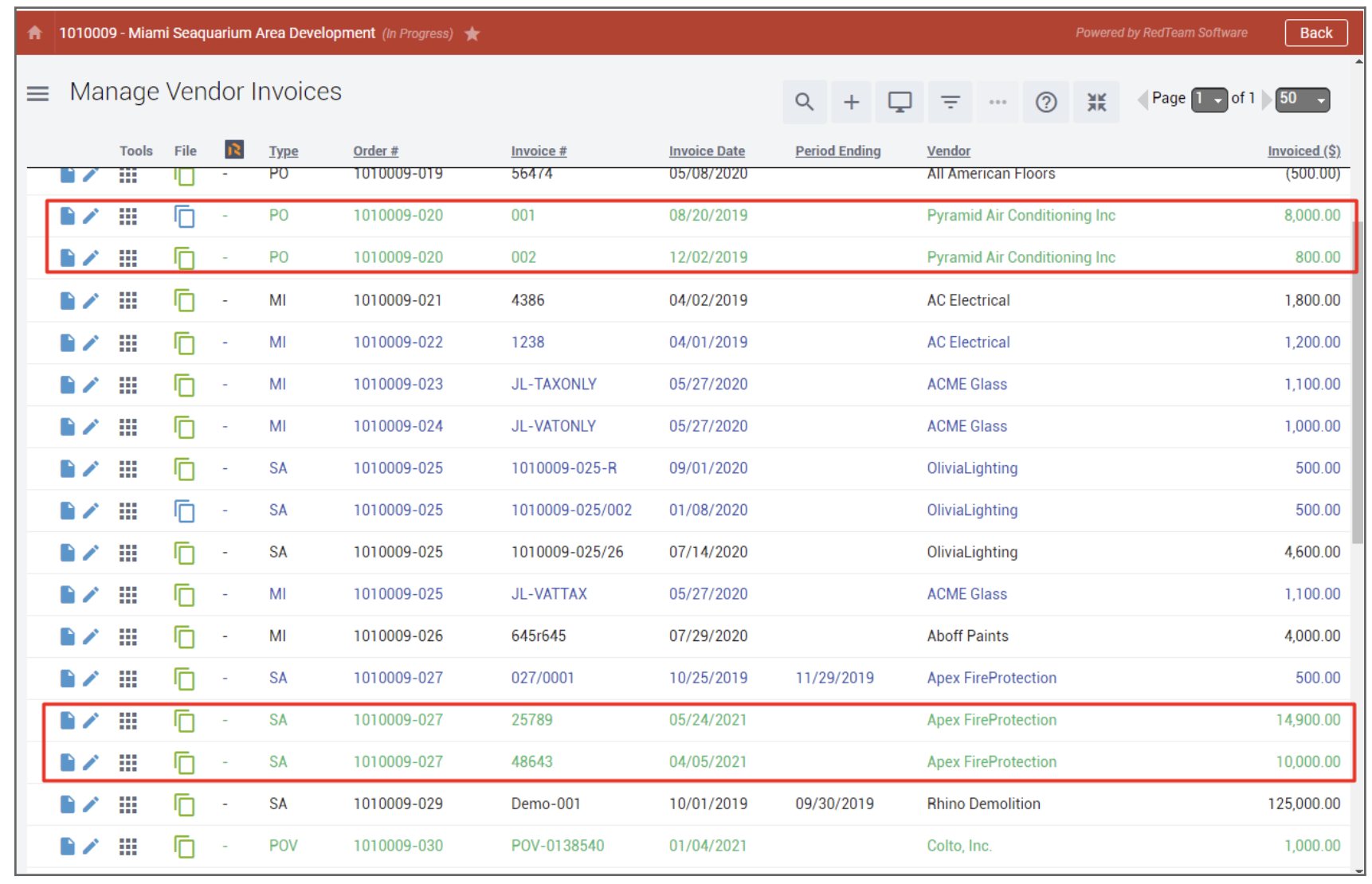Open the search magnifier tool

tap(804, 102)
